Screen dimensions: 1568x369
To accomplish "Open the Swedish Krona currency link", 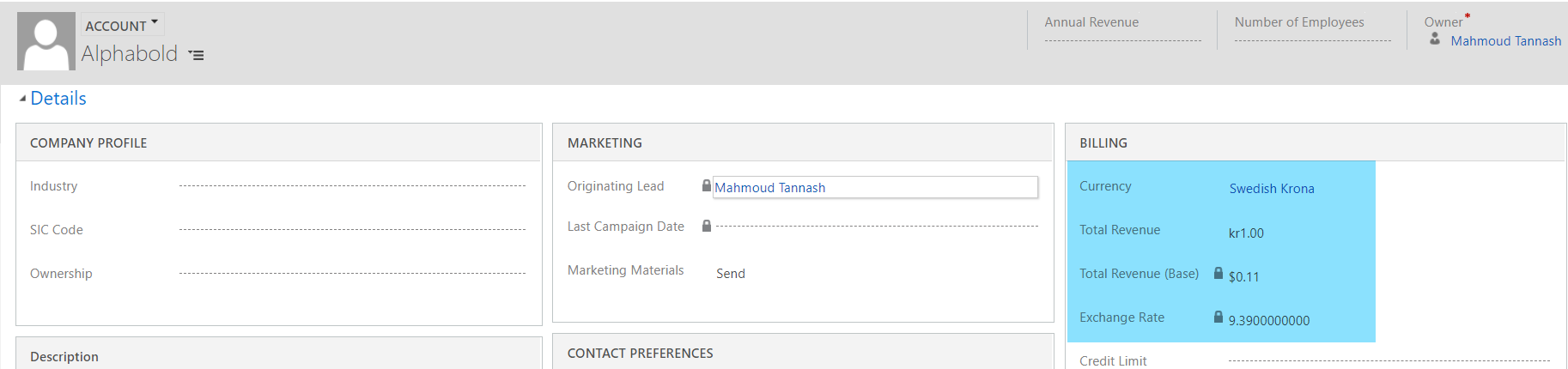I will (x=1271, y=189).
